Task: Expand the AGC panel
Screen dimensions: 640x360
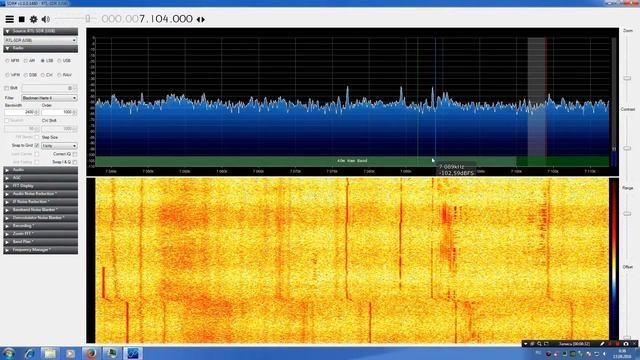Action: click(40, 178)
